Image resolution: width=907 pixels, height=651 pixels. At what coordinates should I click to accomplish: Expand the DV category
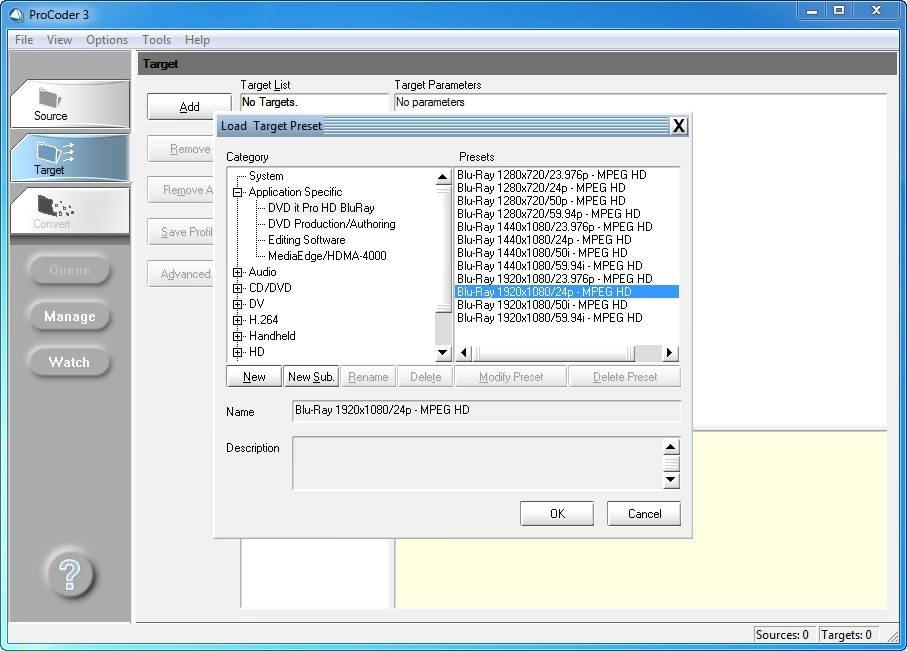pos(237,304)
